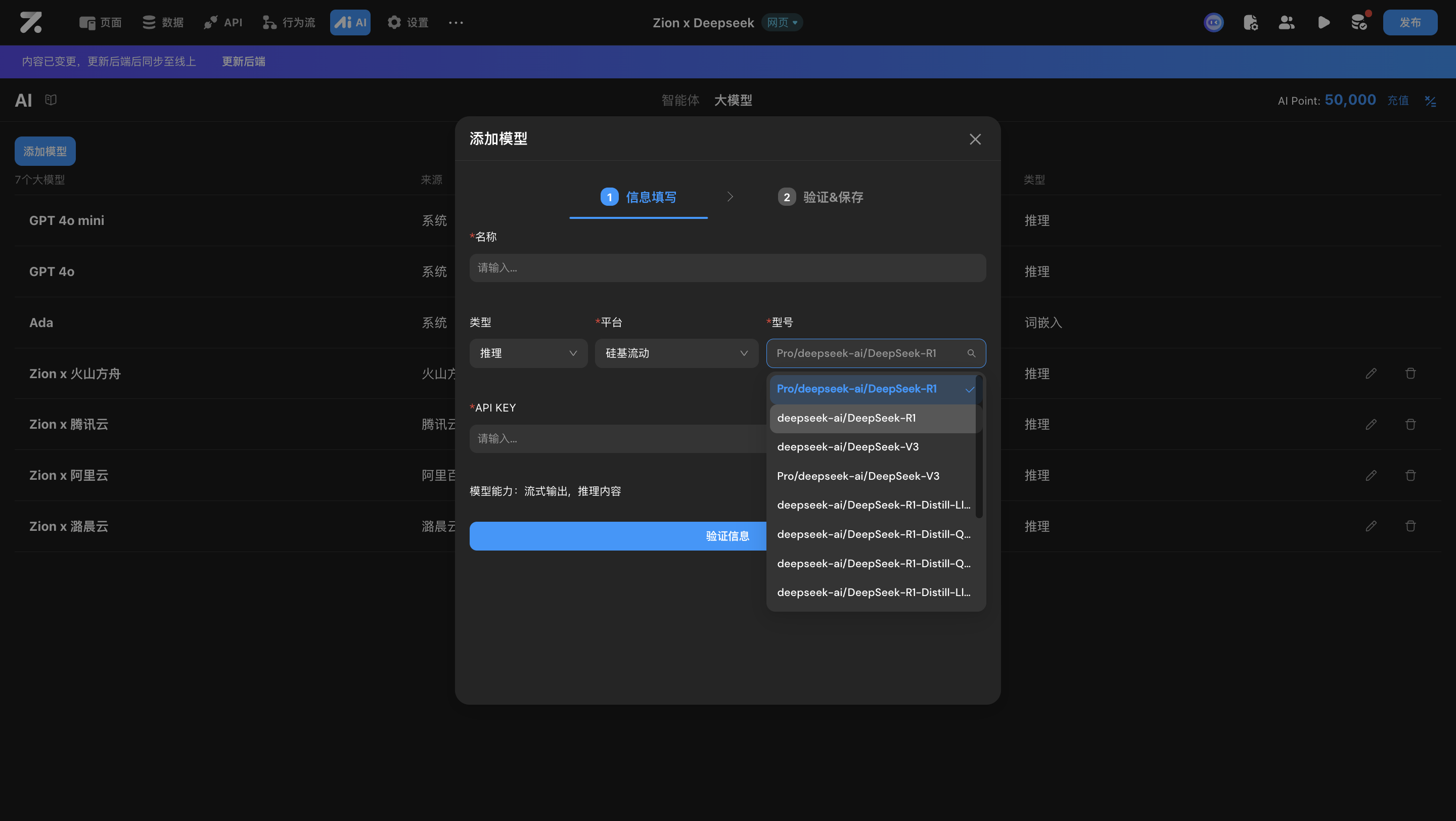Image resolution: width=1456 pixels, height=821 pixels.
Task: Delete the Zion x 腾讯云 model
Action: [x=1411, y=424]
